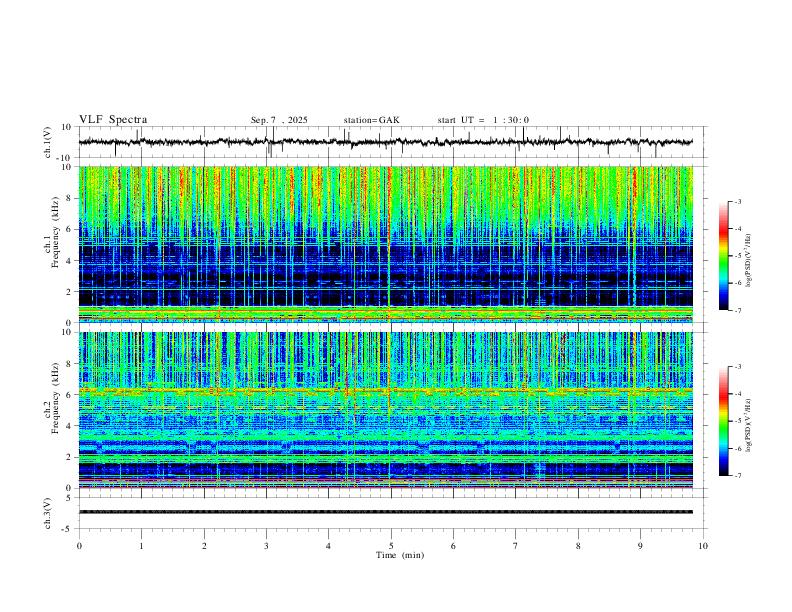Click the lower colorbar log(PSD) label
Screen dimensions: 792x612
tap(749, 425)
